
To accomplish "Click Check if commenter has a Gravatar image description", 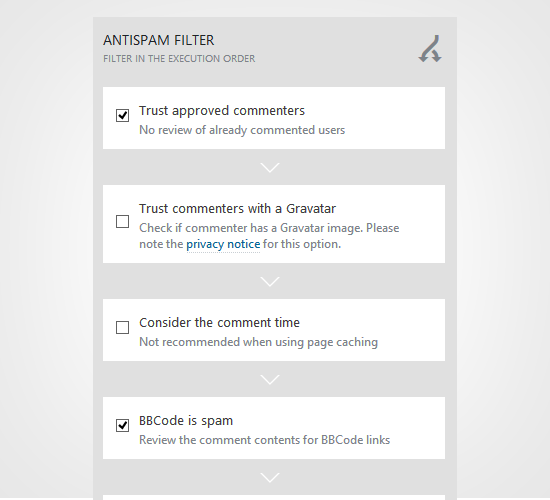I will pos(269,236).
